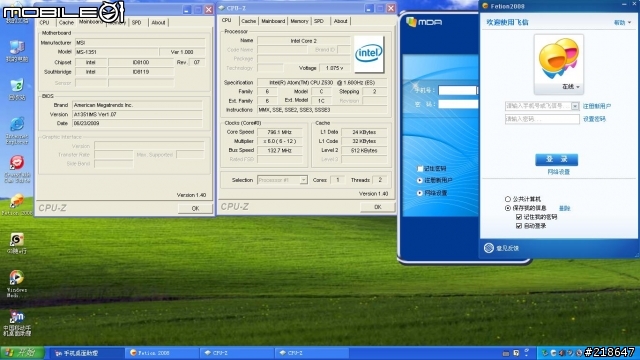Toggle the 记住我的密码 checkbox in Fetion
640x360 pixels.
point(519,217)
